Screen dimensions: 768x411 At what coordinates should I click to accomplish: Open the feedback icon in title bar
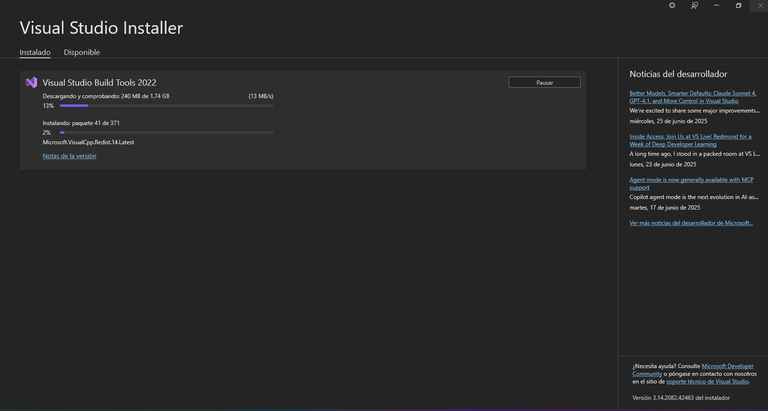(x=694, y=5)
